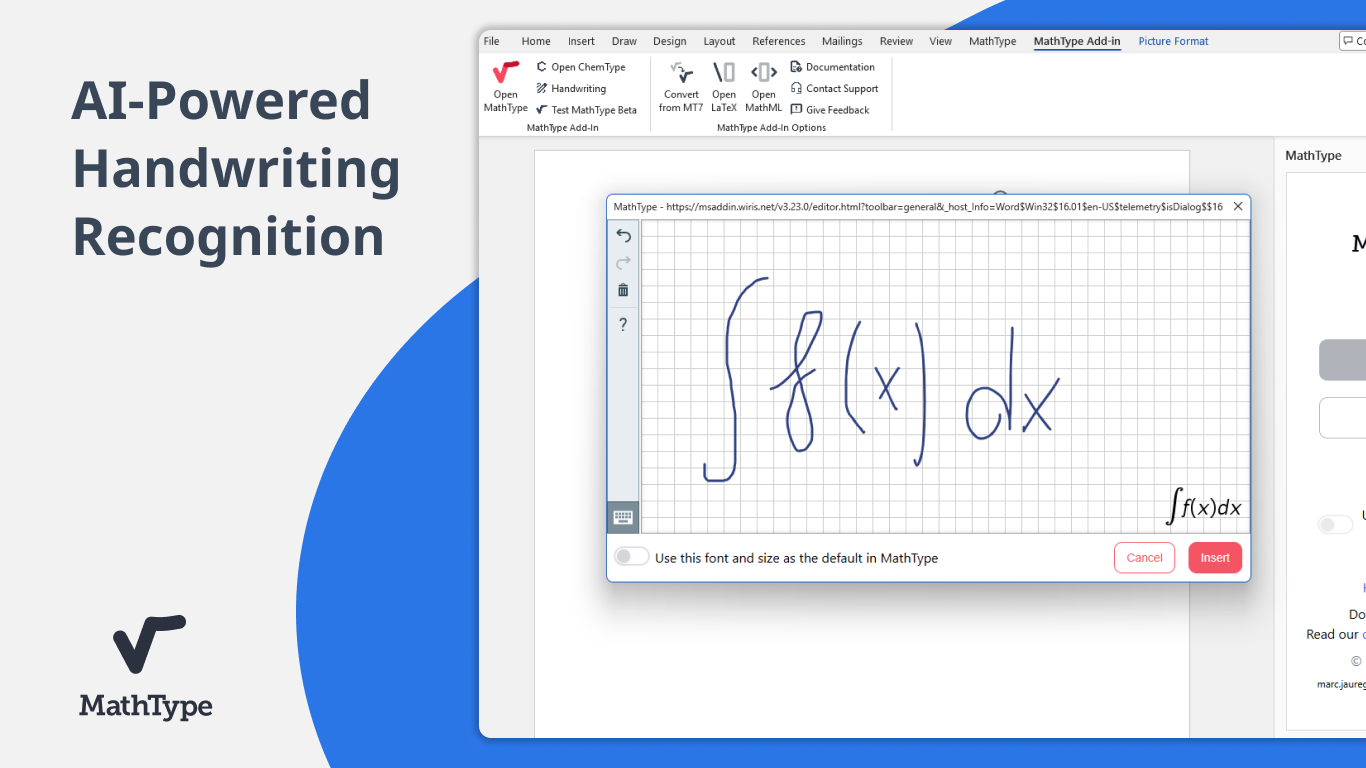Image resolution: width=1366 pixels, height=768 pixels.
Task: Open the Picture Format tab
Action: pos(1173,41)
